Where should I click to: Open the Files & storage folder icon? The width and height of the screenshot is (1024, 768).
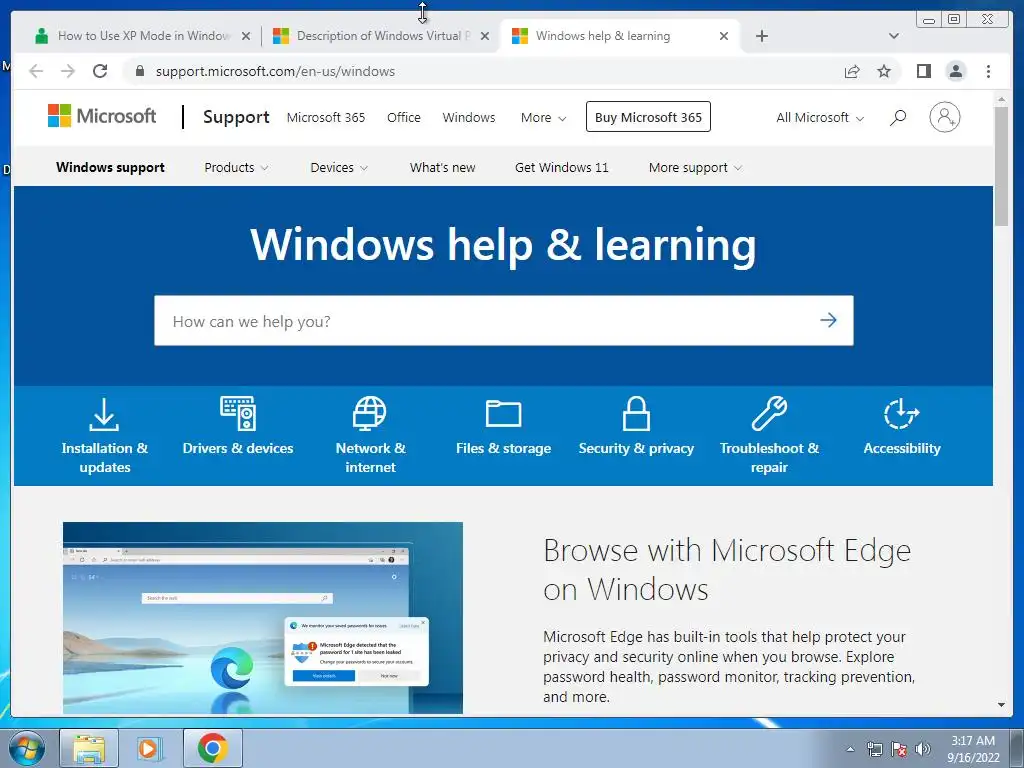[504, 413]
